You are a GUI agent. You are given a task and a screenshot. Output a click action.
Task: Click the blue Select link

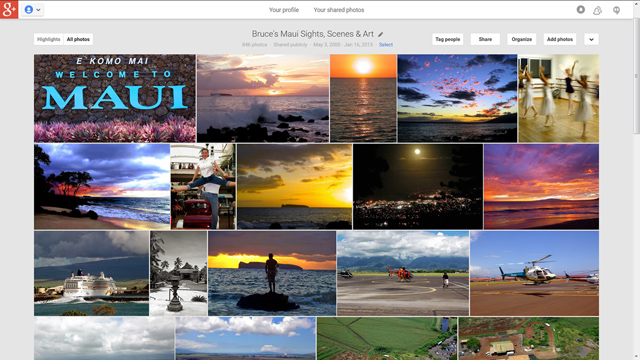(386, 44)
